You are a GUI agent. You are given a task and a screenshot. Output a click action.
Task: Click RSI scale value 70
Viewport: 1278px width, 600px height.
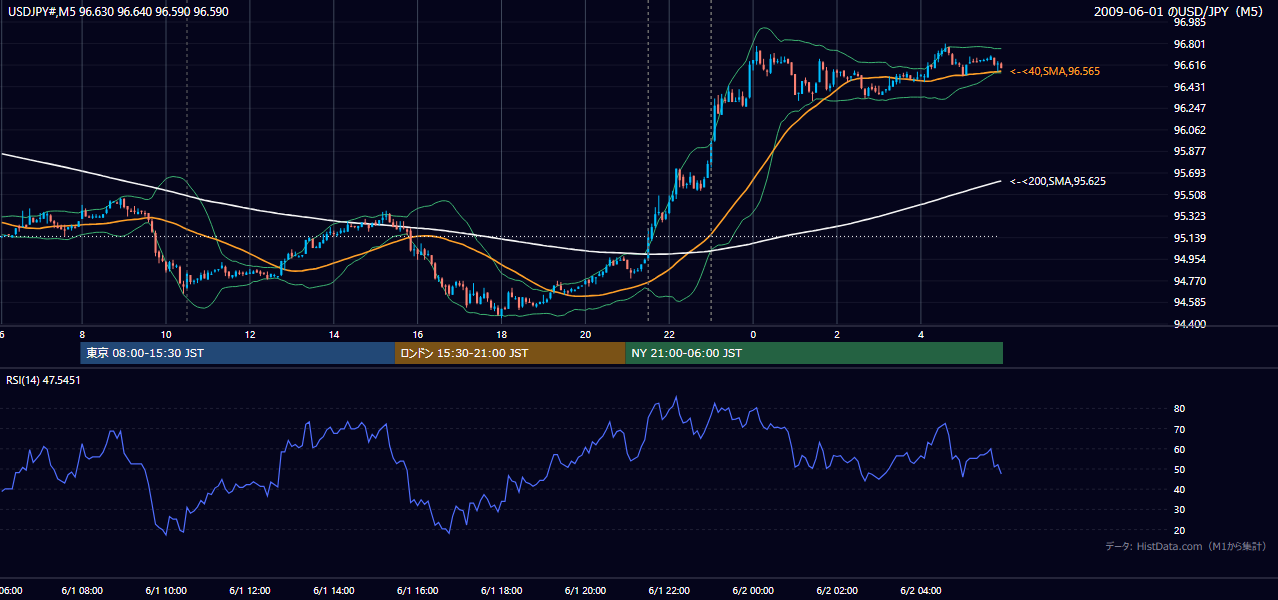click(x=1179, y=429)
